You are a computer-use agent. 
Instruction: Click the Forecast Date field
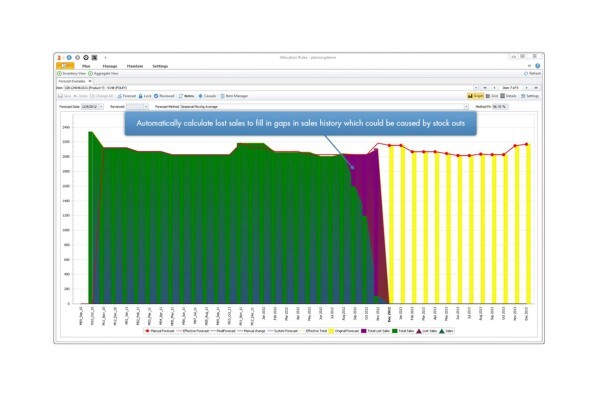(90, 107)
